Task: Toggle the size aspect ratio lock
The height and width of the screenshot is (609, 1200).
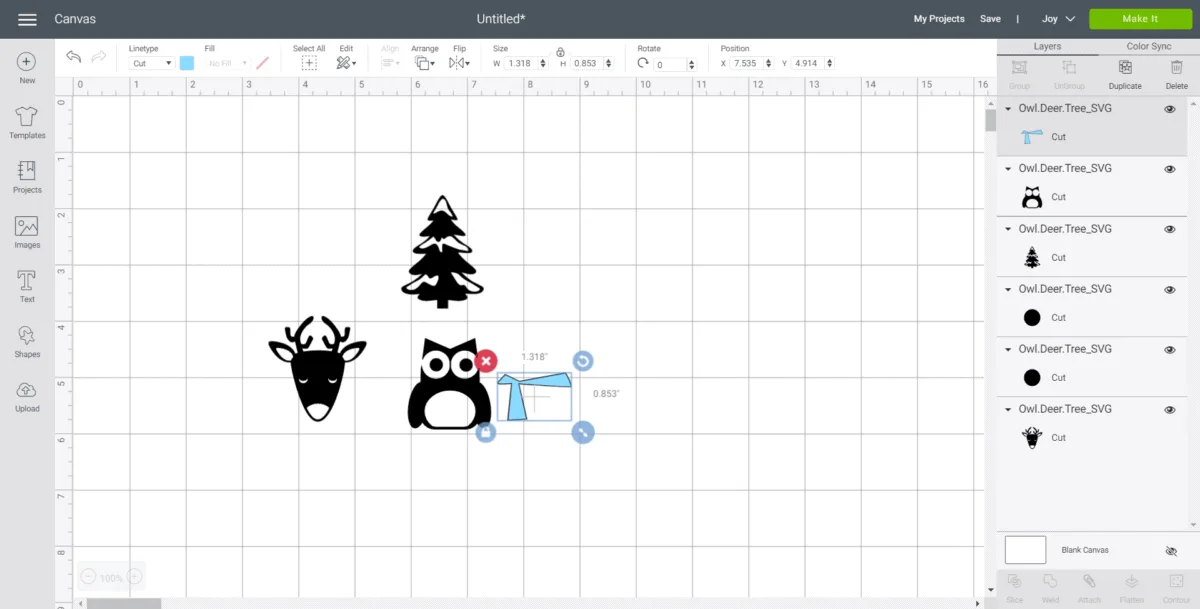Action: pos(560,51)
